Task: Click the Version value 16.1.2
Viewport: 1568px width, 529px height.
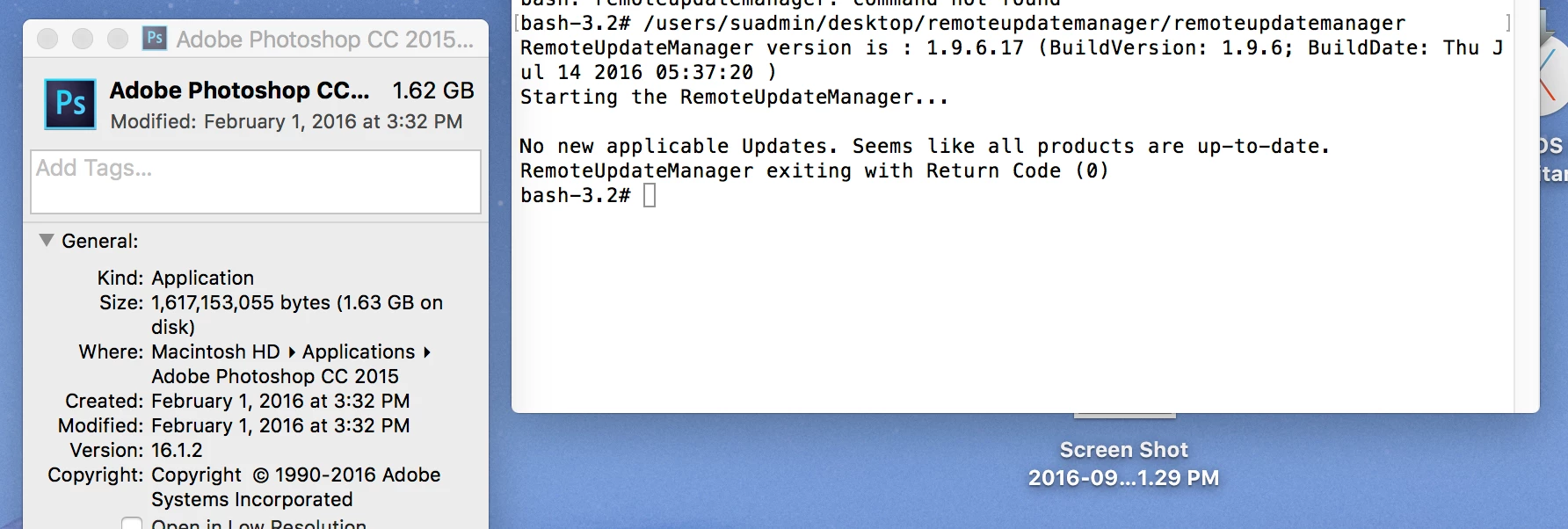Action: [177, 450]
